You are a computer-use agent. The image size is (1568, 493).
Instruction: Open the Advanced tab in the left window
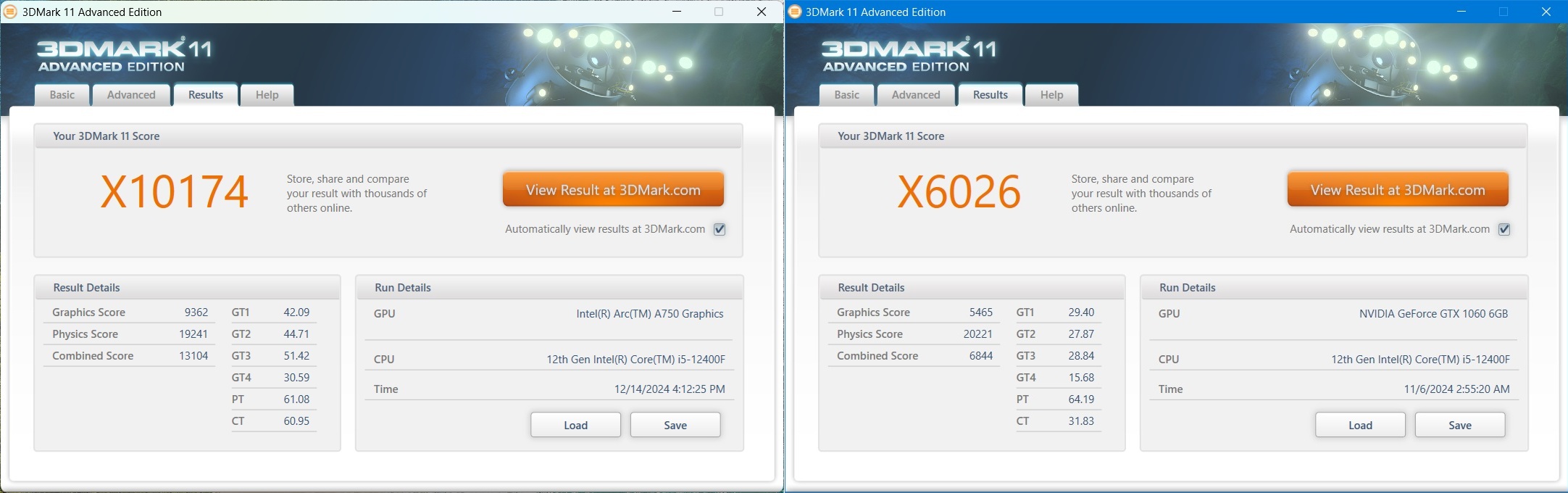tap(131, 95)
